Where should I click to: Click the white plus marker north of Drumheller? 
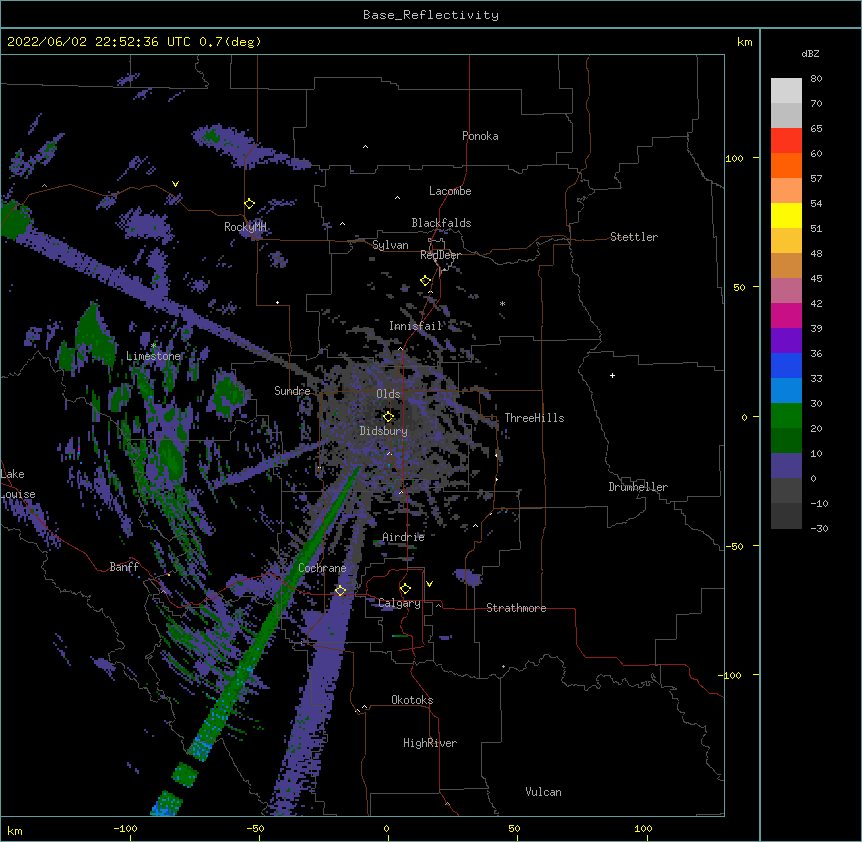(x=612, y=375)
